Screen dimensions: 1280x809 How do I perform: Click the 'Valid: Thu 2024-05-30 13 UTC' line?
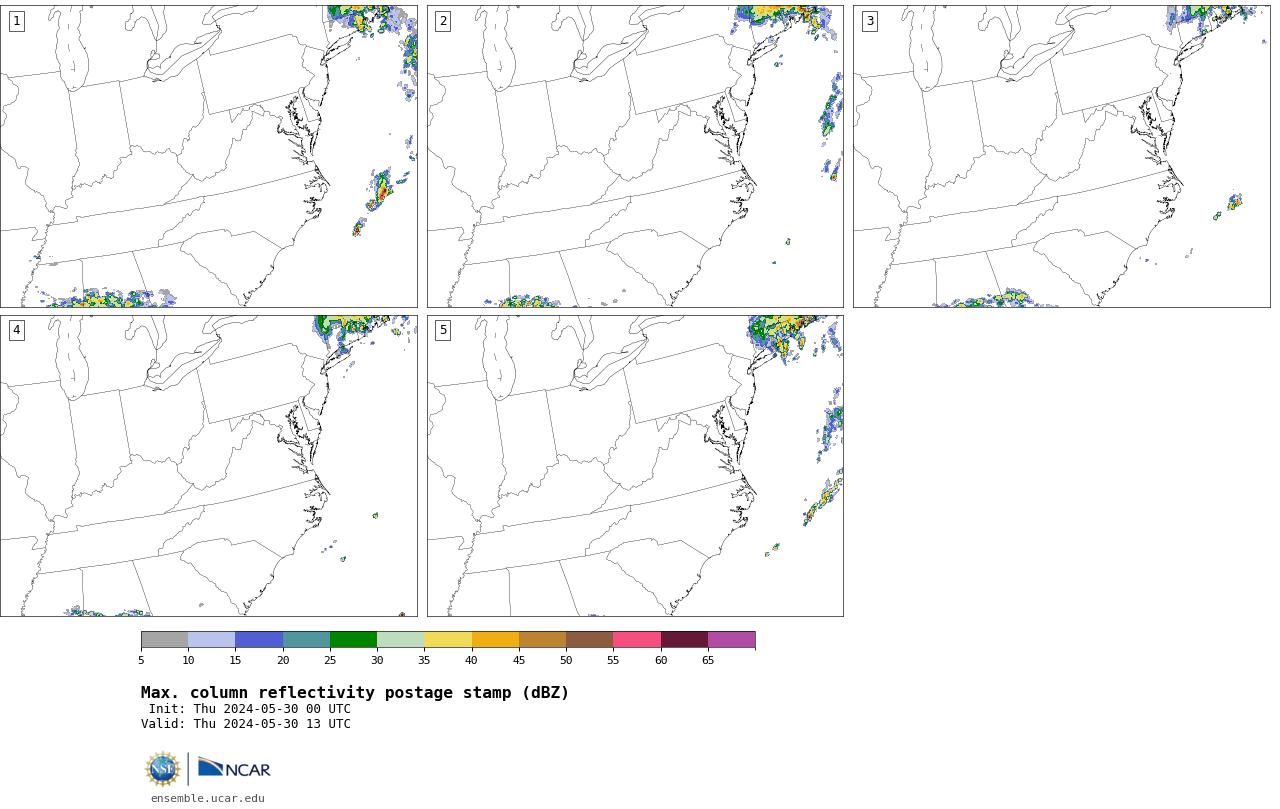(246, 724)
